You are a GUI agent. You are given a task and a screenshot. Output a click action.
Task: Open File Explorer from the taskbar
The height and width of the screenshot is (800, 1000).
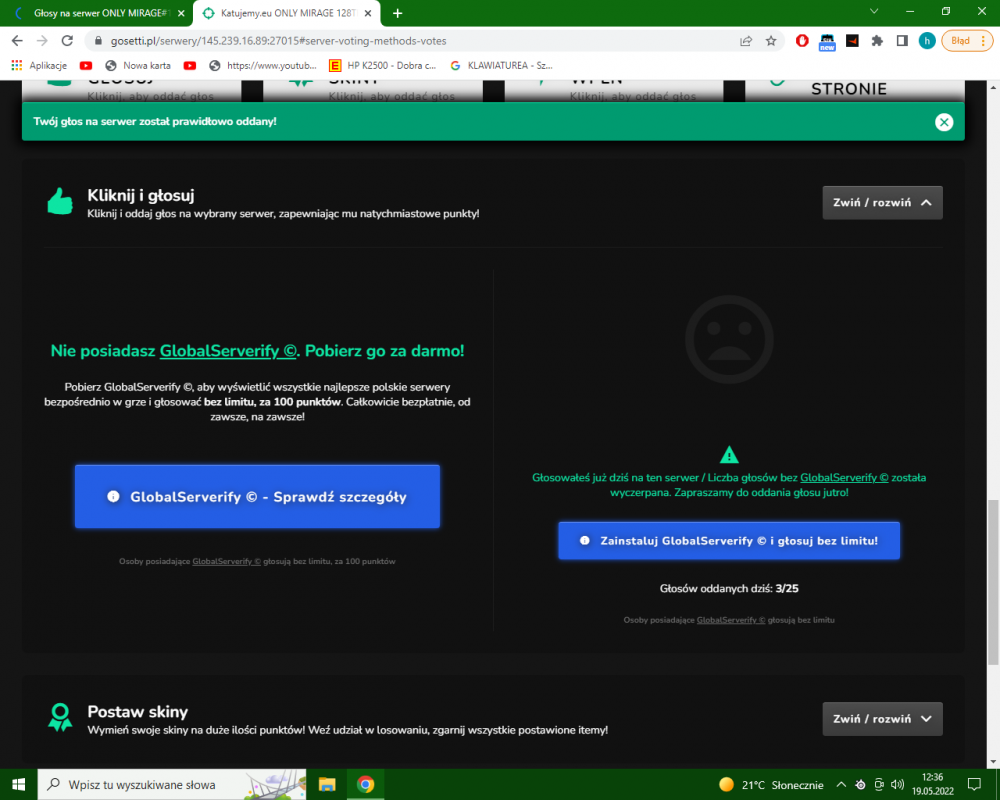click(x=327, y=785)
